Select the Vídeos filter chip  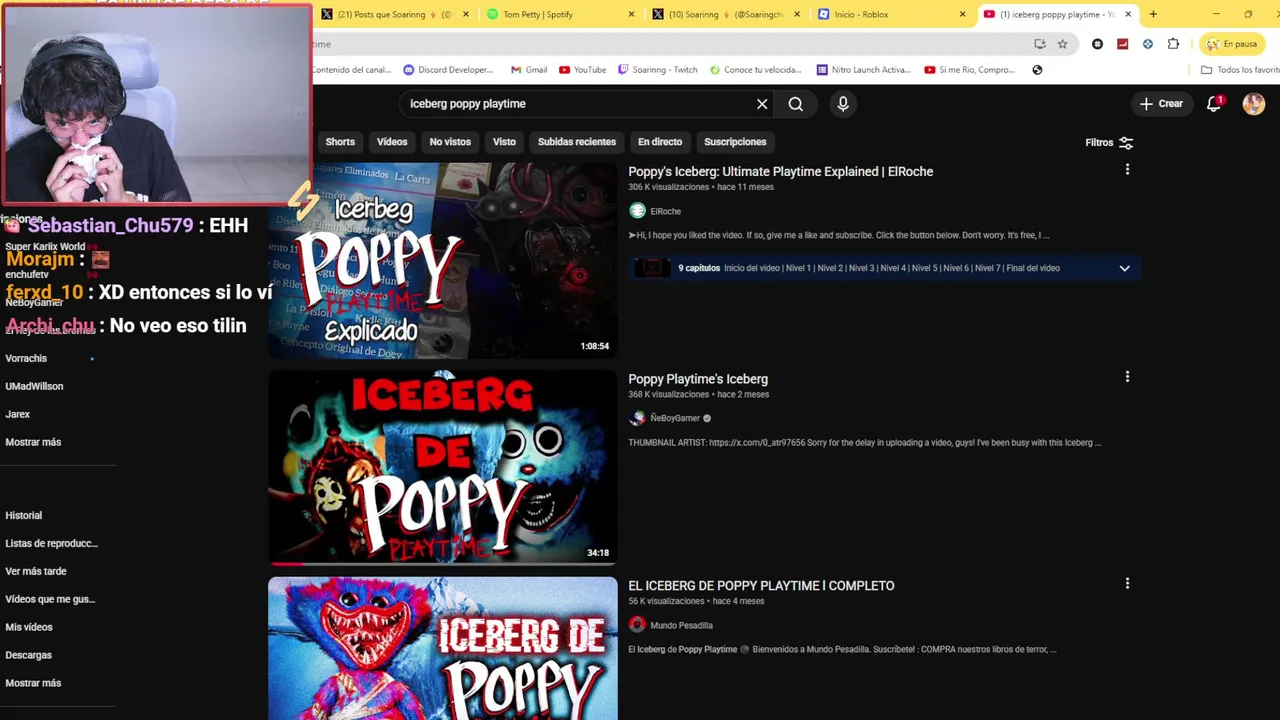(392, 142)
